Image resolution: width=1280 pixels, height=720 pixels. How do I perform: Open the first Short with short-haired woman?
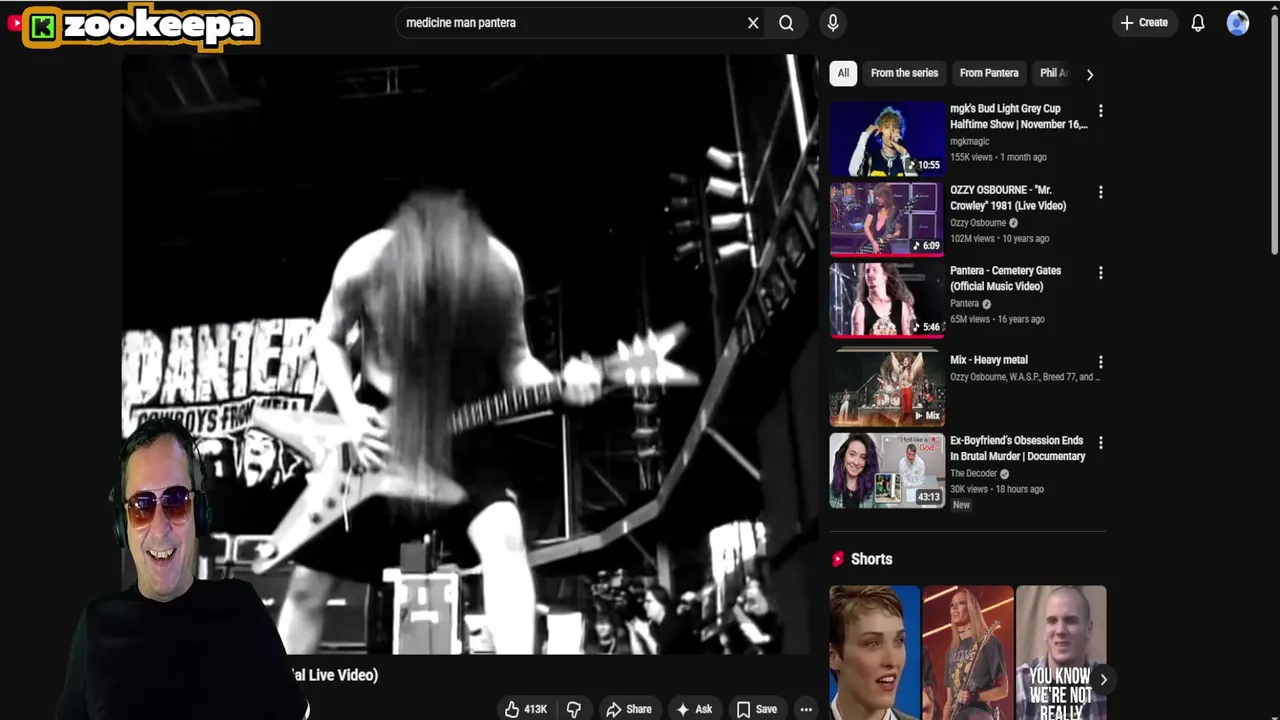[874, 652]
